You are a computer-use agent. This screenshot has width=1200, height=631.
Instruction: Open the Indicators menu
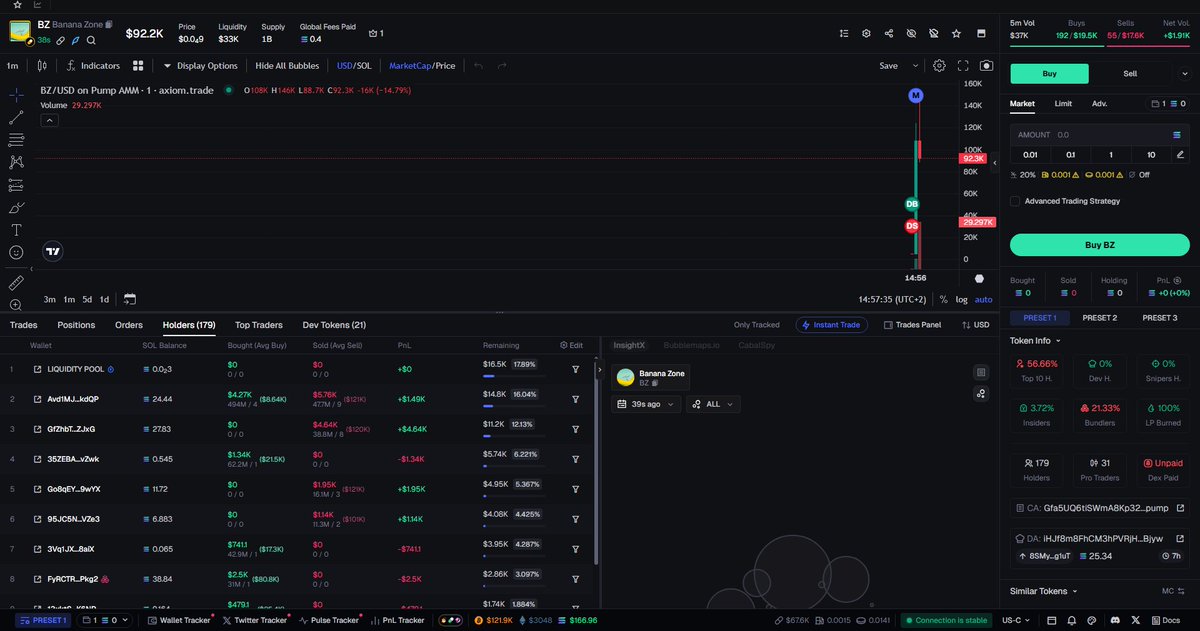tap(92, 66)
